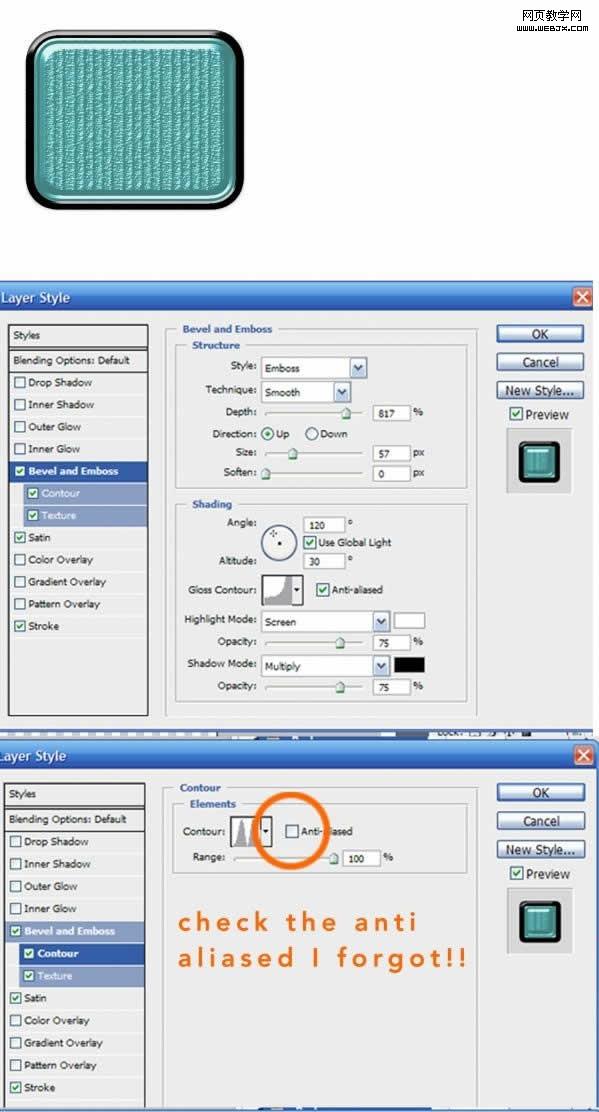599x1112 pixels.
Task: Enable Drop Shadow in Bevel and Emboss dialog
Action: (19, 382)
